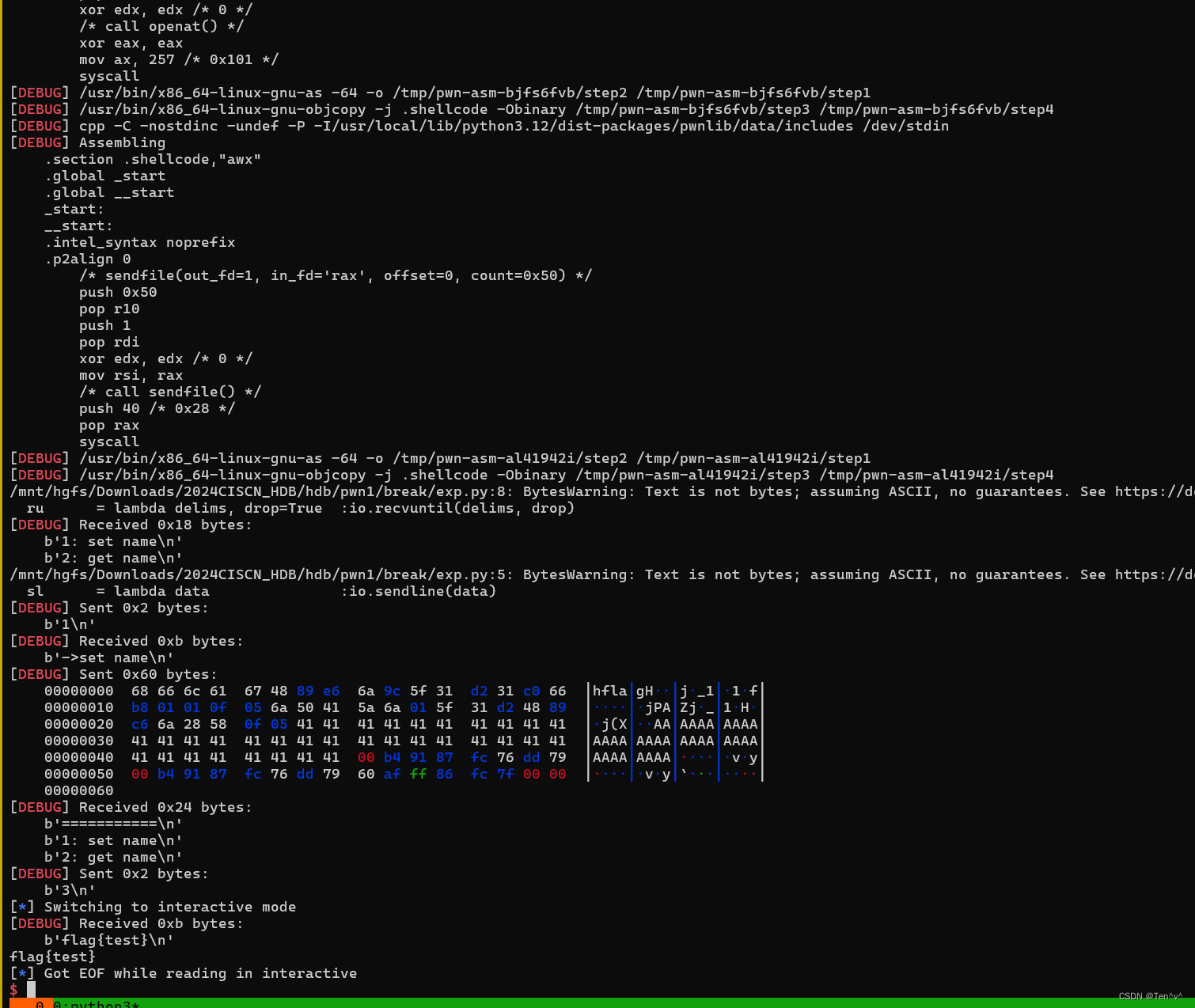1195x1008 pixels.
Task: Click the gnu-as line with pwn-asm-al41942i
Action: pos(440,458)
